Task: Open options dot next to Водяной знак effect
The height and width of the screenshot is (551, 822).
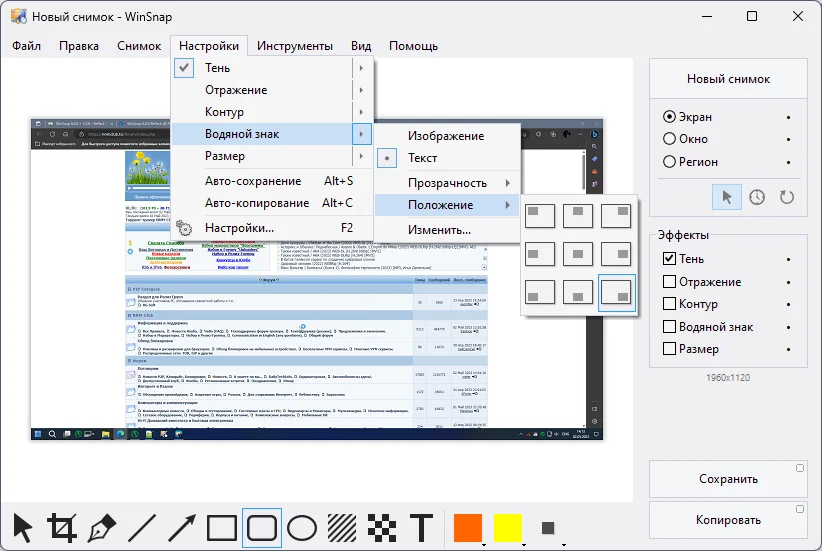Action: click(788, 327)
